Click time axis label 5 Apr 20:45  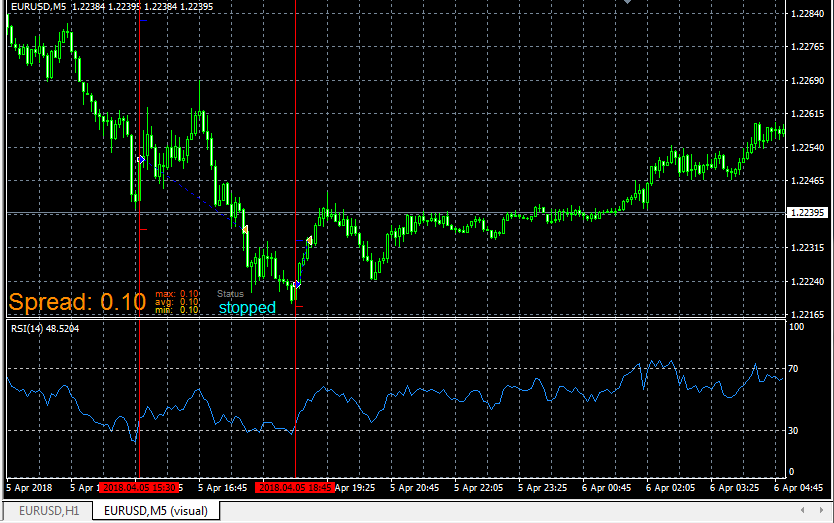[414, 487]
